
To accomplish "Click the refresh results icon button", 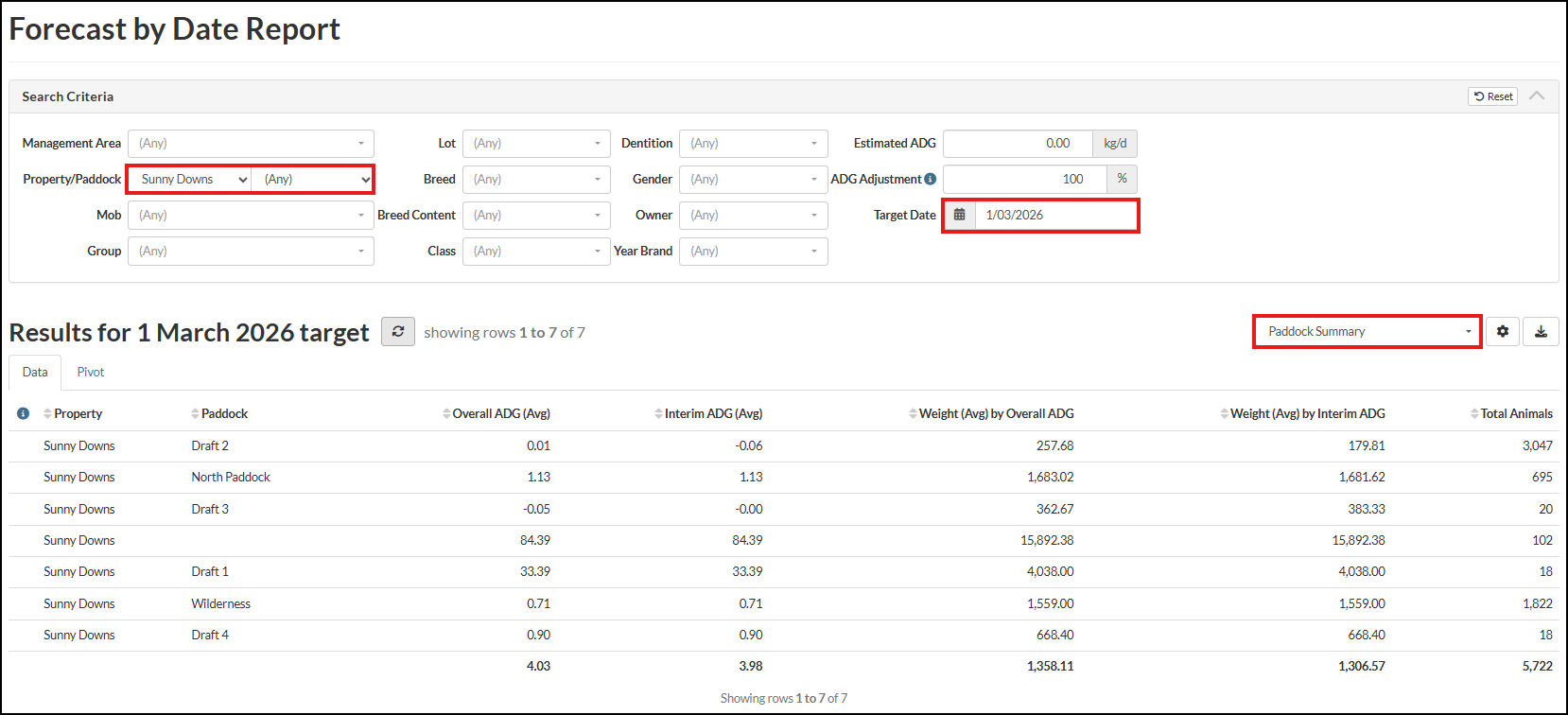I will (x=398, y=332).
